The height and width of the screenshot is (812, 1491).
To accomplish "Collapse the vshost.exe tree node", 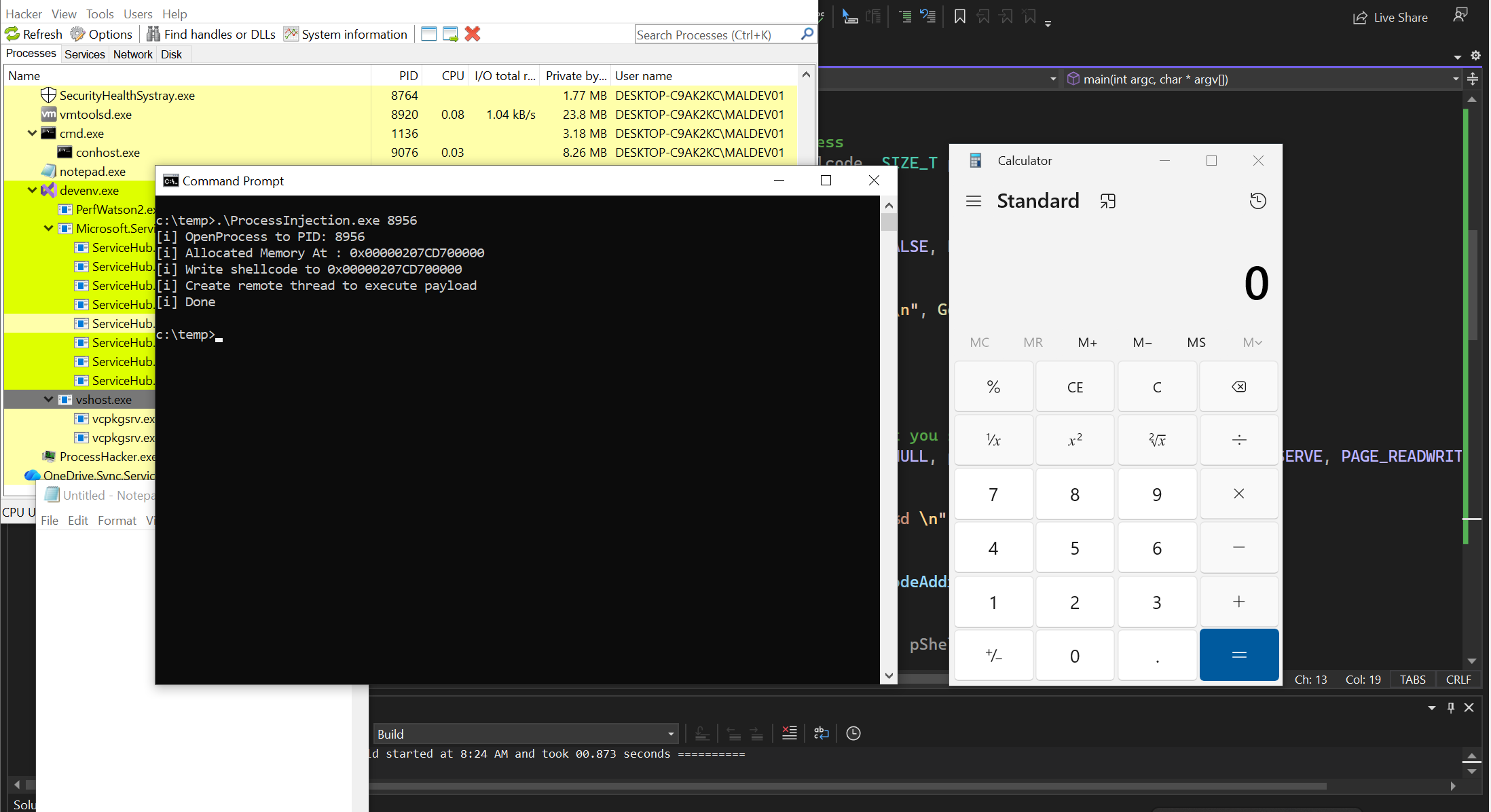I will click(48, 400).
